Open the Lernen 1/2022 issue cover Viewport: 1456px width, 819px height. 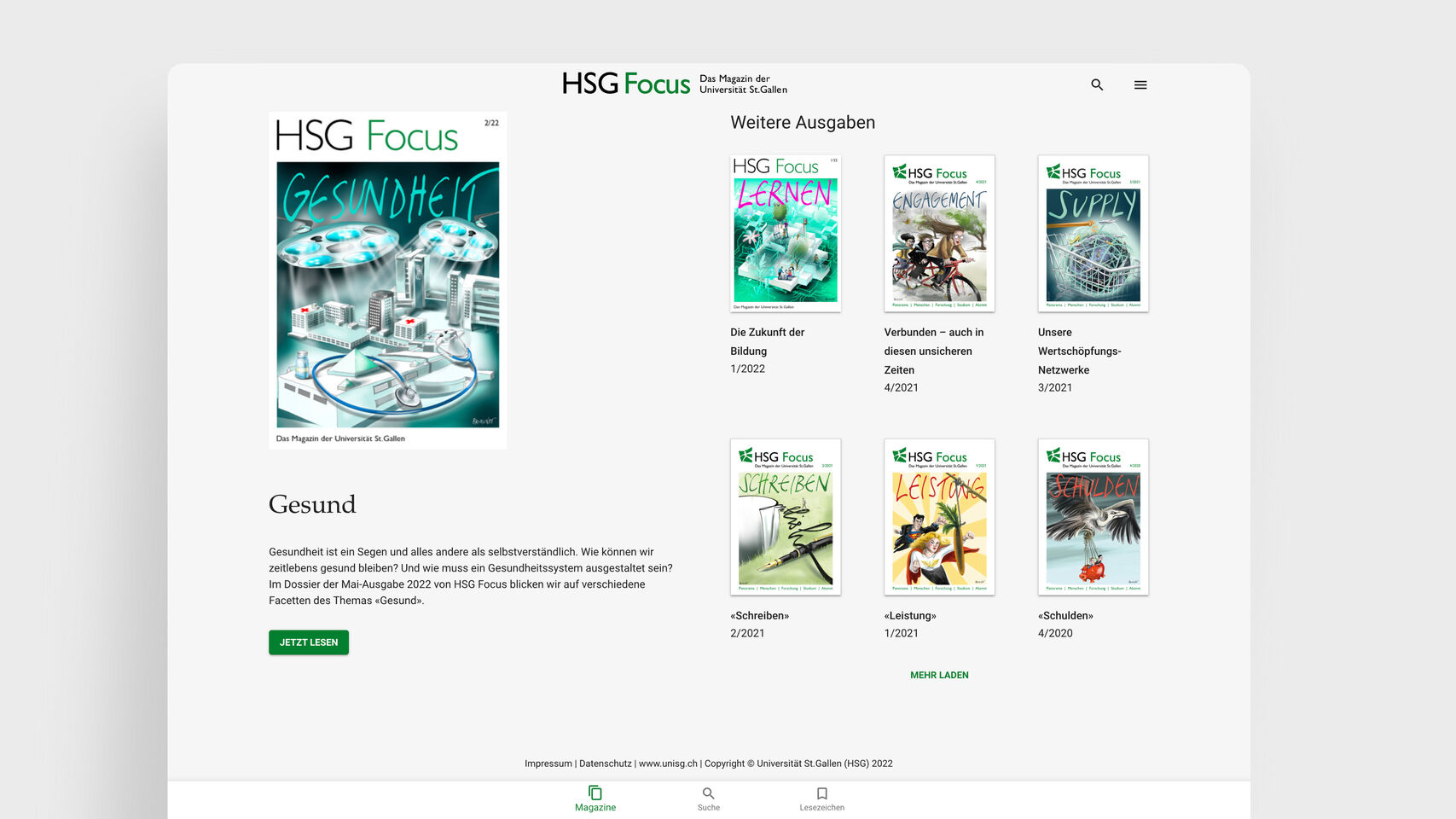coord(786,233)
